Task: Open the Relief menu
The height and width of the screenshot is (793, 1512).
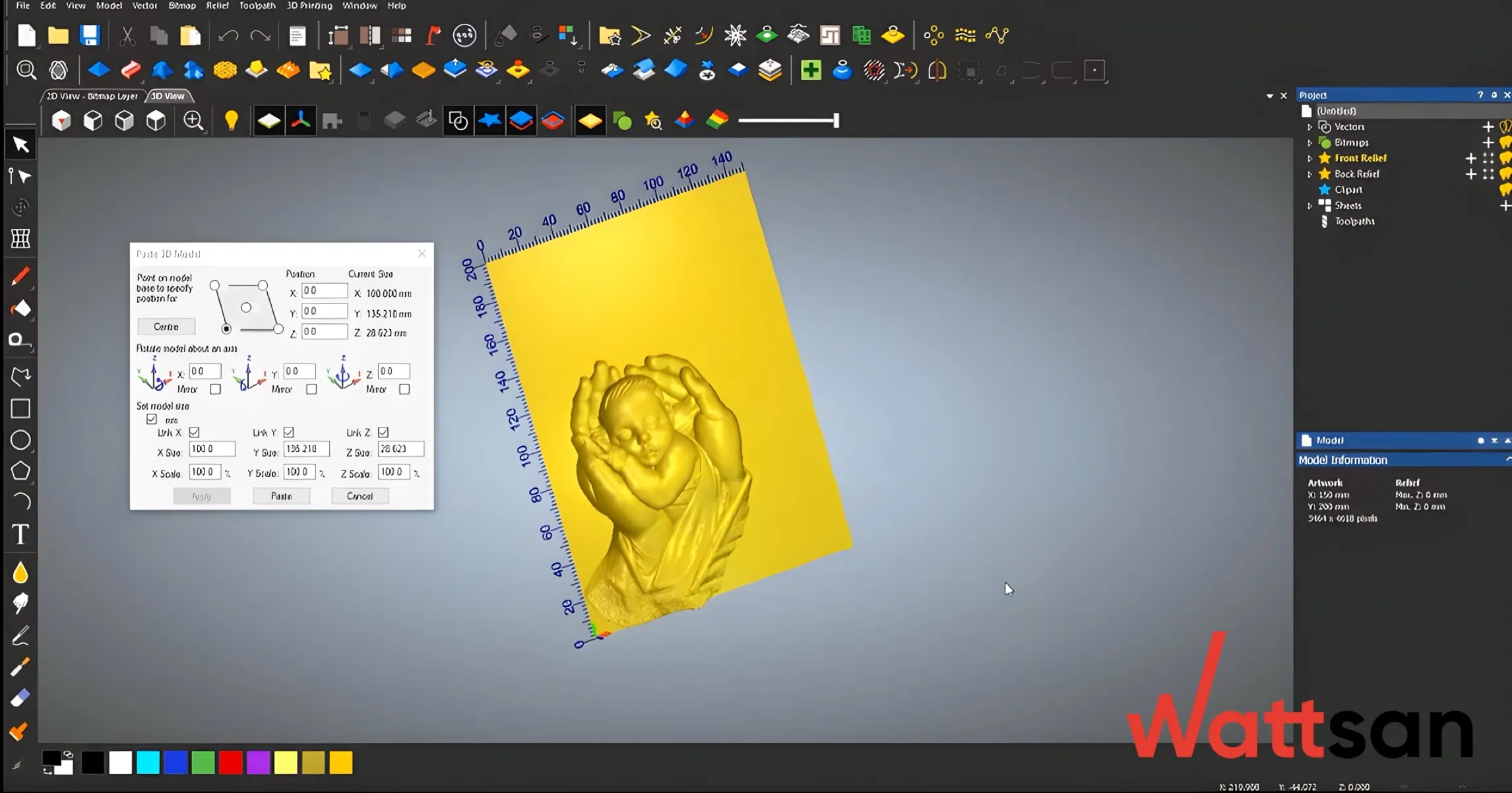Action: pos(217,5)
